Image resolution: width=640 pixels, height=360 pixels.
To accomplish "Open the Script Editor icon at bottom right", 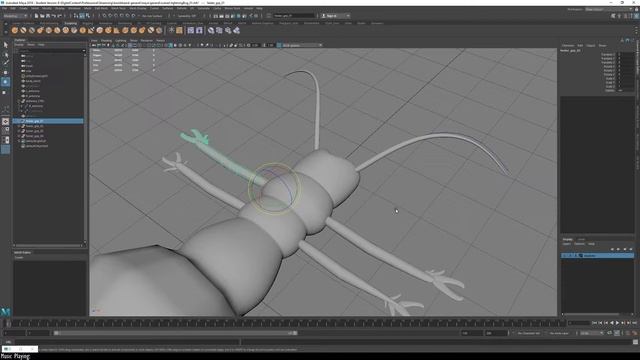I will [x=635, y=342].
